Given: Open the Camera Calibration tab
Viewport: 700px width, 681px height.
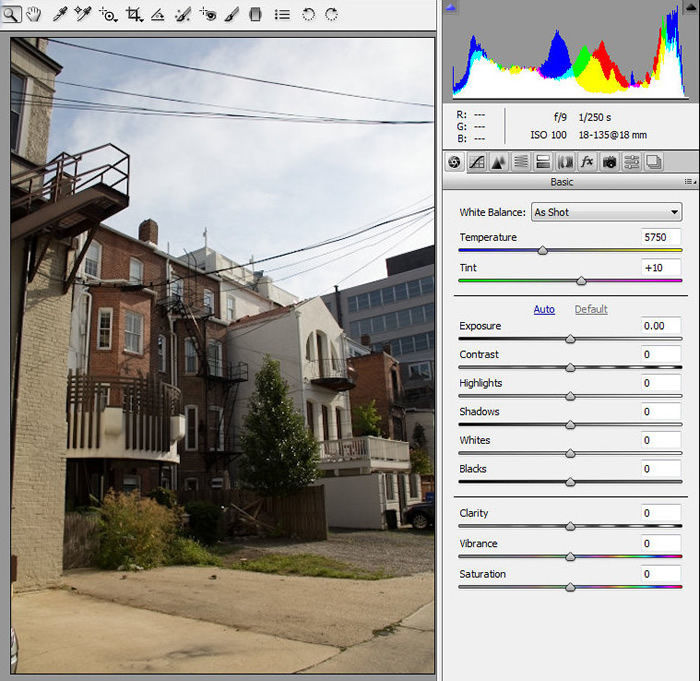Looking at the screenshot, I should [609, 162].
